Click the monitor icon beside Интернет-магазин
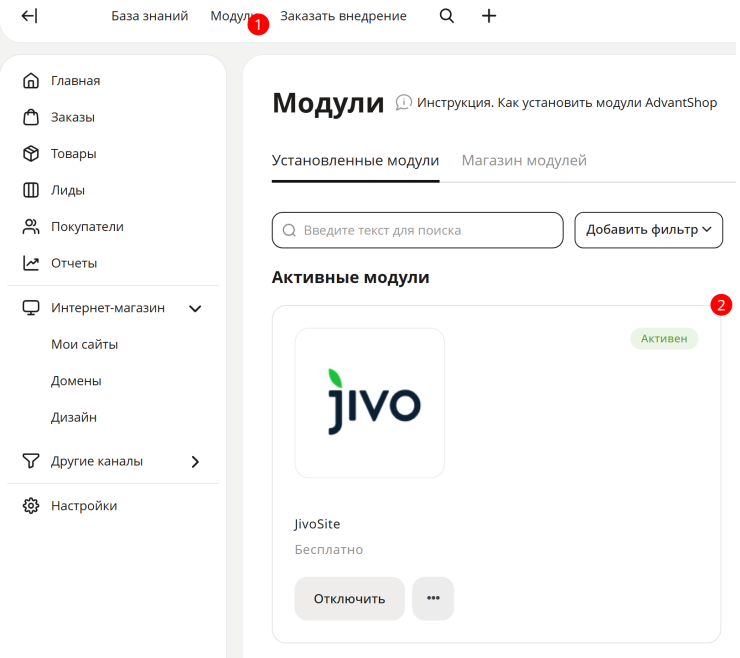 [x=31, y=308]
